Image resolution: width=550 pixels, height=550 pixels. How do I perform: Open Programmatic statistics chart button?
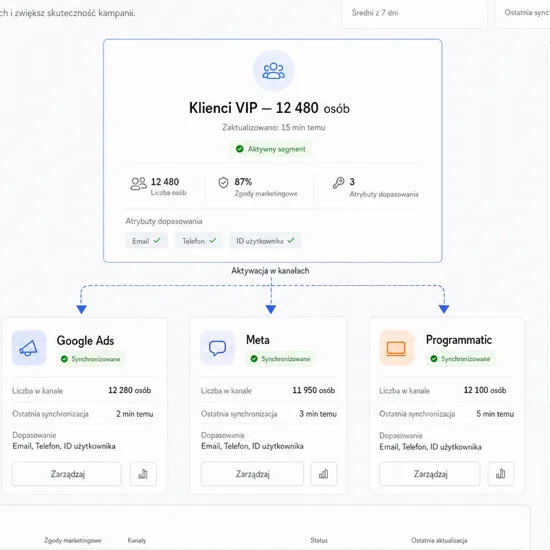tap(501, 474)
